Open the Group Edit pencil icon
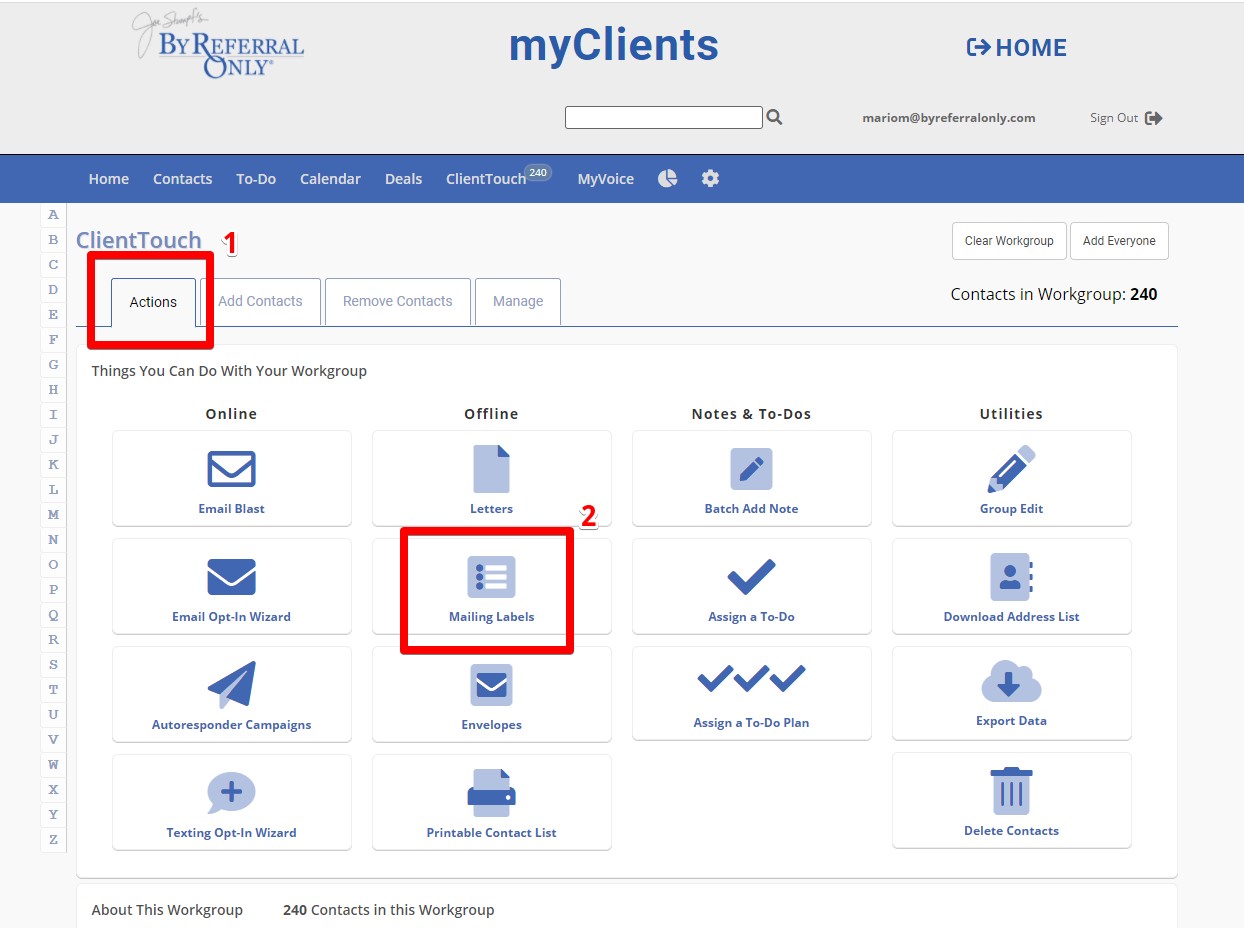This screenshot has height=928, width=1244. tap(1011, 469)
